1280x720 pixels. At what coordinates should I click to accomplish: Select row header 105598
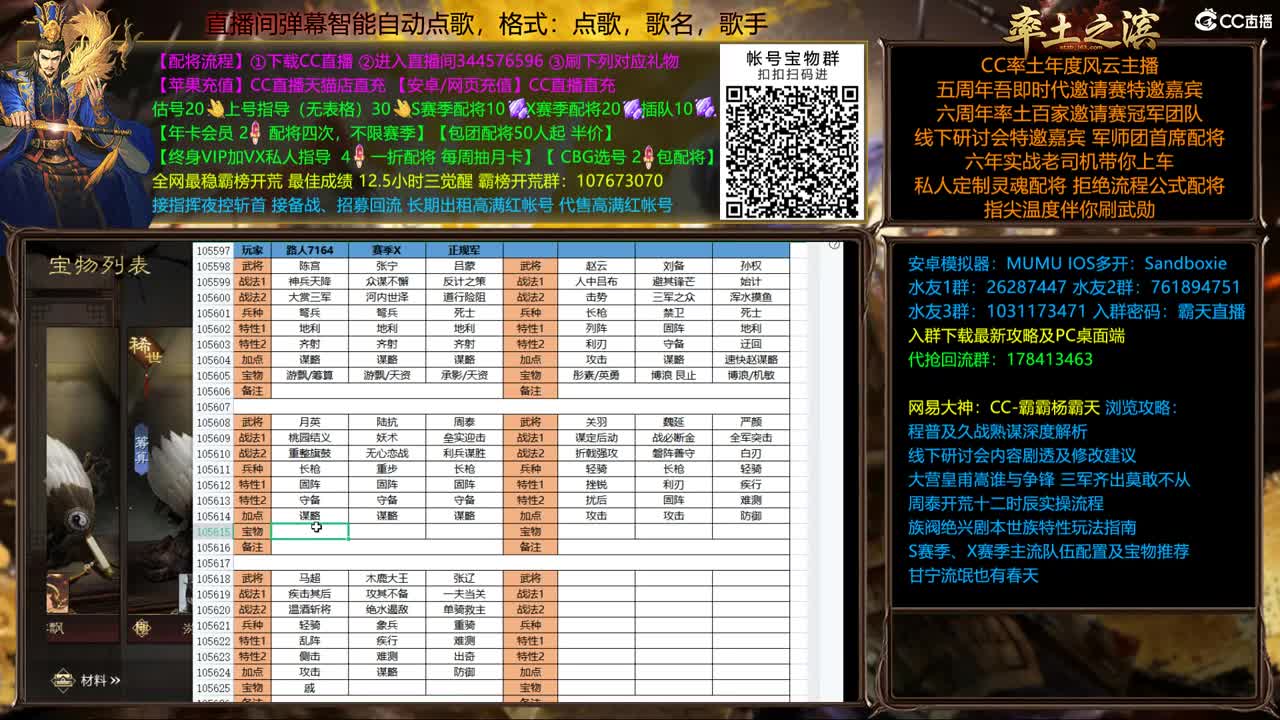(213, 266)
